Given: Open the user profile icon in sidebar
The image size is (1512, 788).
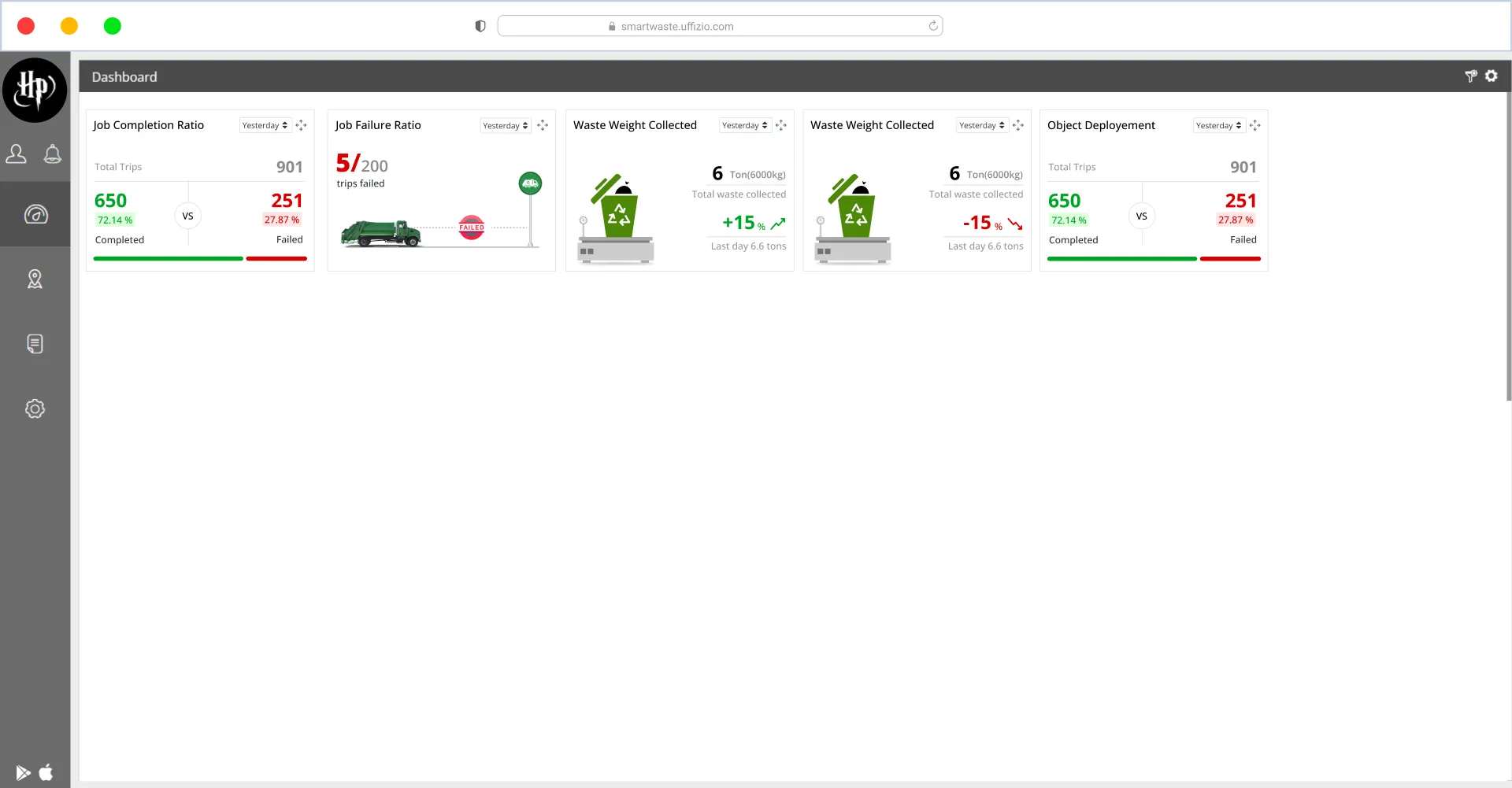Looking at the screenshot, I should coord(17,154).
